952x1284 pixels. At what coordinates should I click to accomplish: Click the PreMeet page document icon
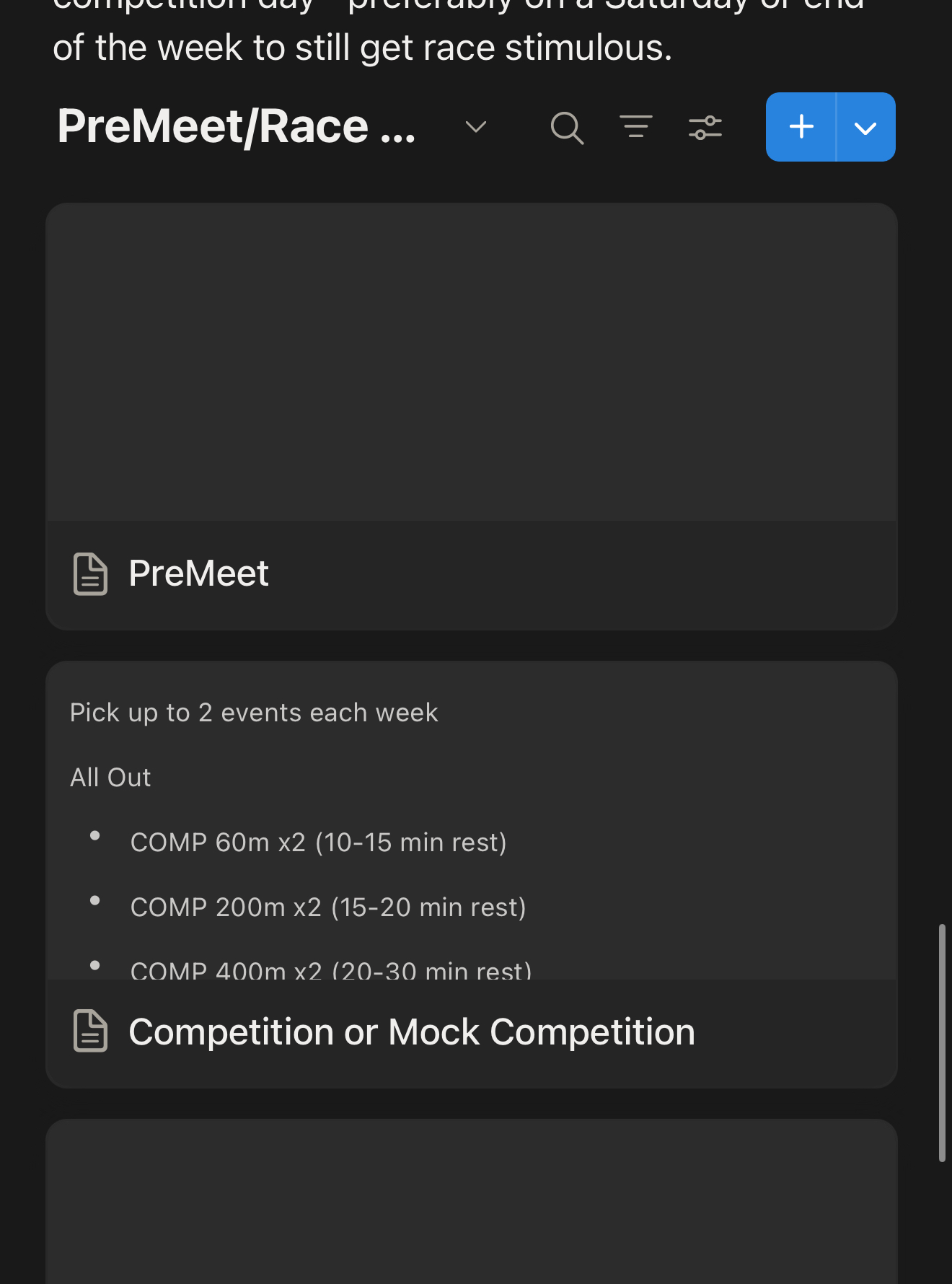91,574
